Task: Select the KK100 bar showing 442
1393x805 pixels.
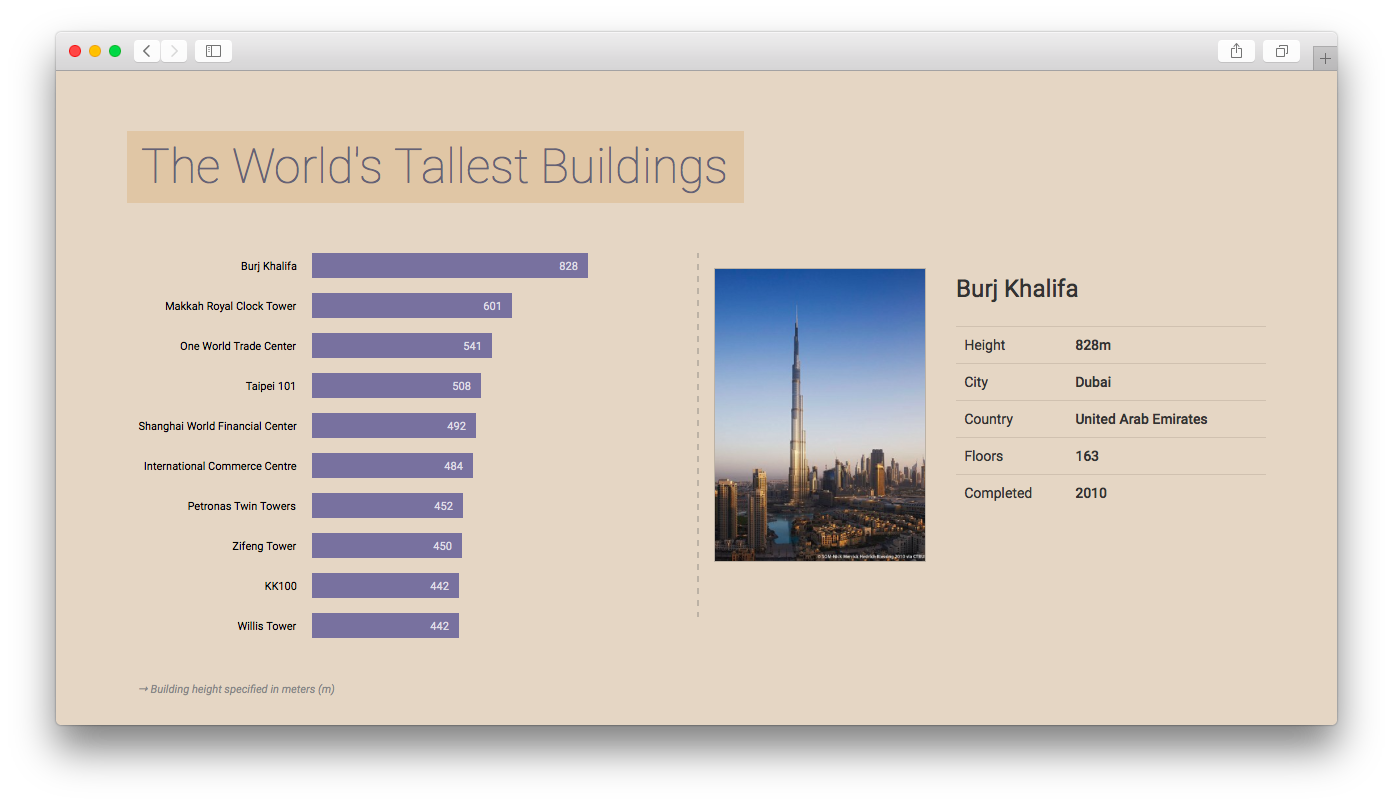Action: (x=385, y=586)
